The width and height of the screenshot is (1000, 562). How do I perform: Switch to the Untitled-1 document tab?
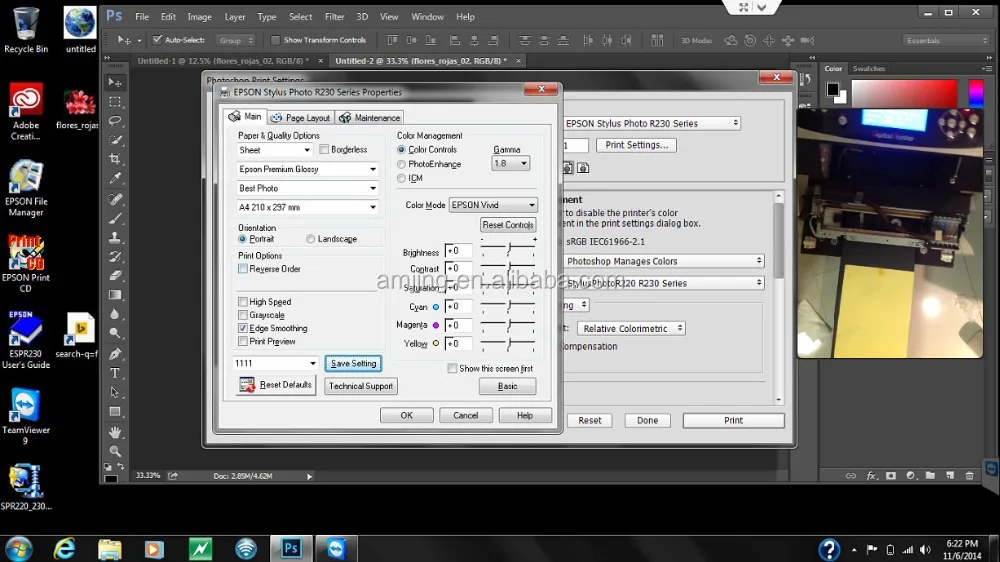pyautogui.click(x=223, y=61)
